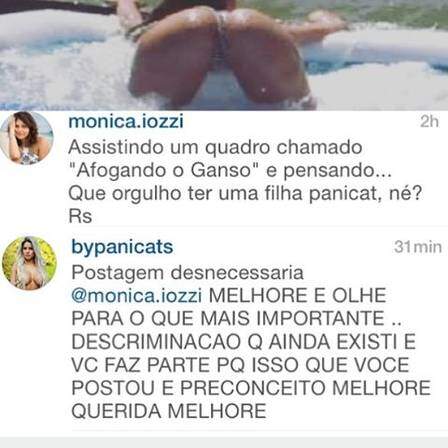
Task: Tap the monica.iozzi username
Action: pos(126,121)
